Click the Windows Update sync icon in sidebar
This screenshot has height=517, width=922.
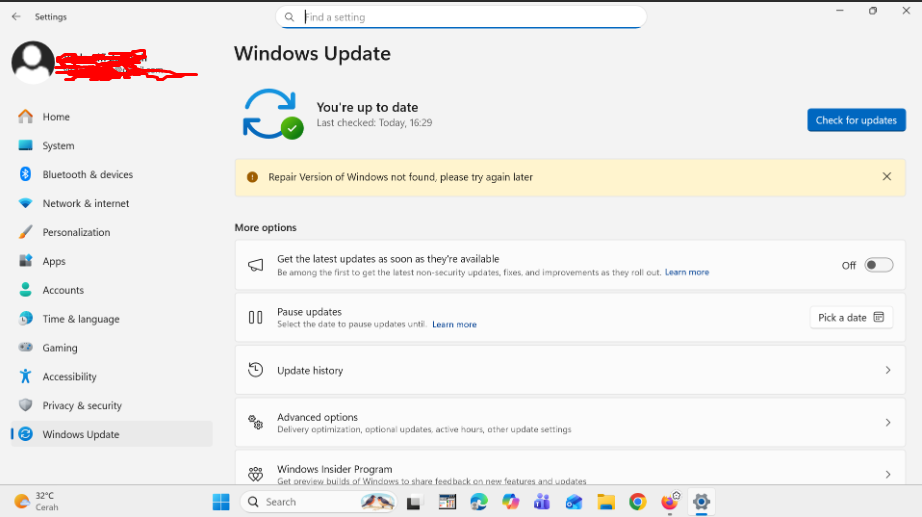(x=25, y=434)
